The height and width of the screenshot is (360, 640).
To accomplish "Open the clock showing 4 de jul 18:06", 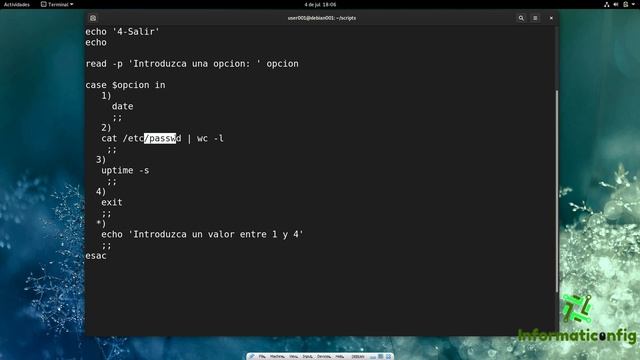I will click(x=320, y=4).
